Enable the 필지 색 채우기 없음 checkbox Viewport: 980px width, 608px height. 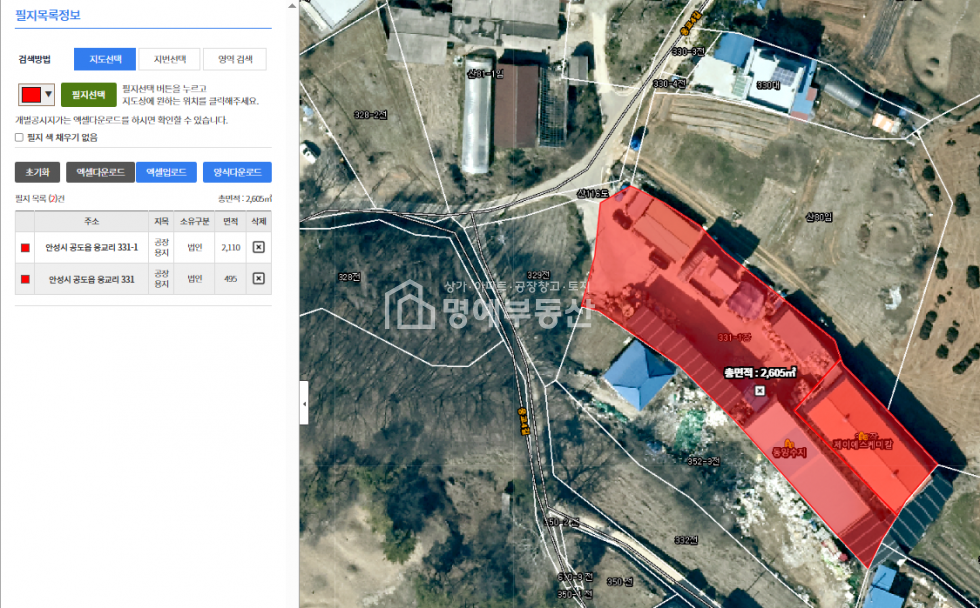tap(19, 137)
